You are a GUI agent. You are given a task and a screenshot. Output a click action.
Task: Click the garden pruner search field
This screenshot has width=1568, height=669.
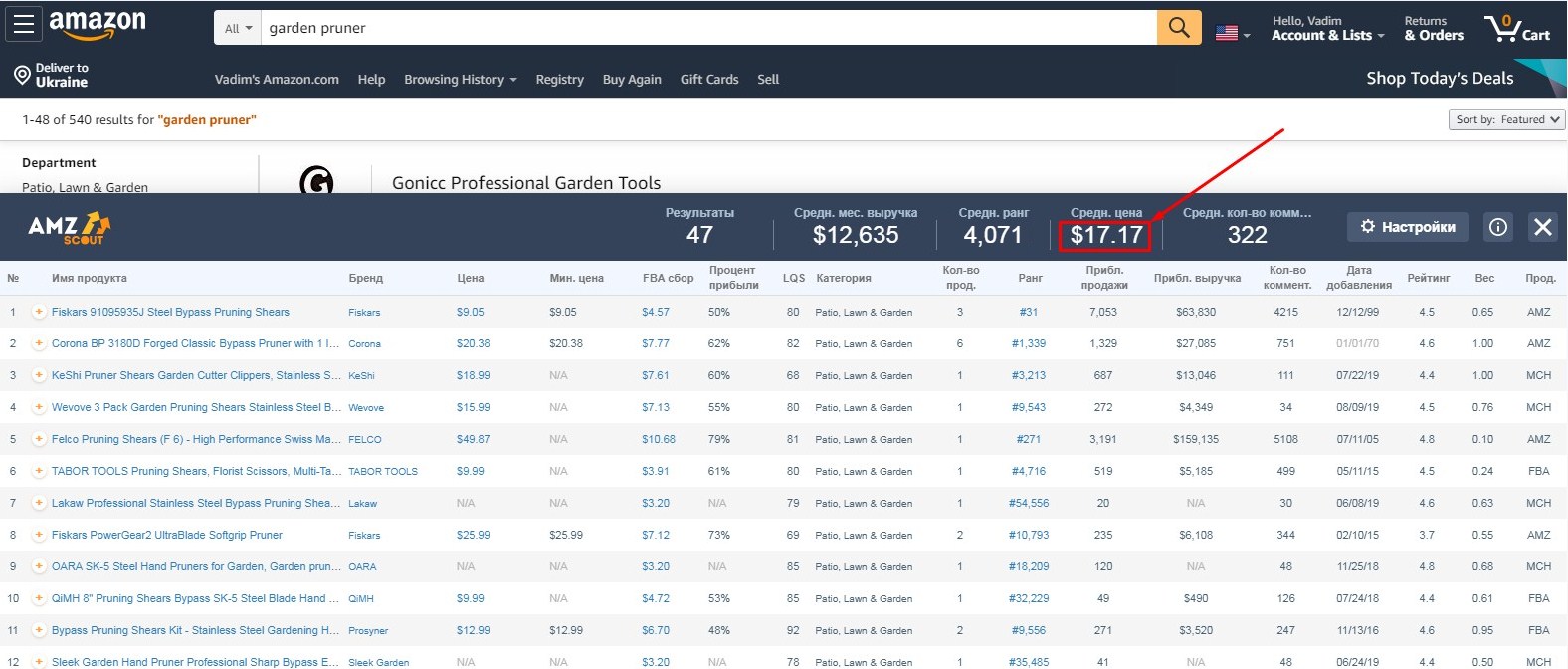pyautogui.click(x=708, y=28)
